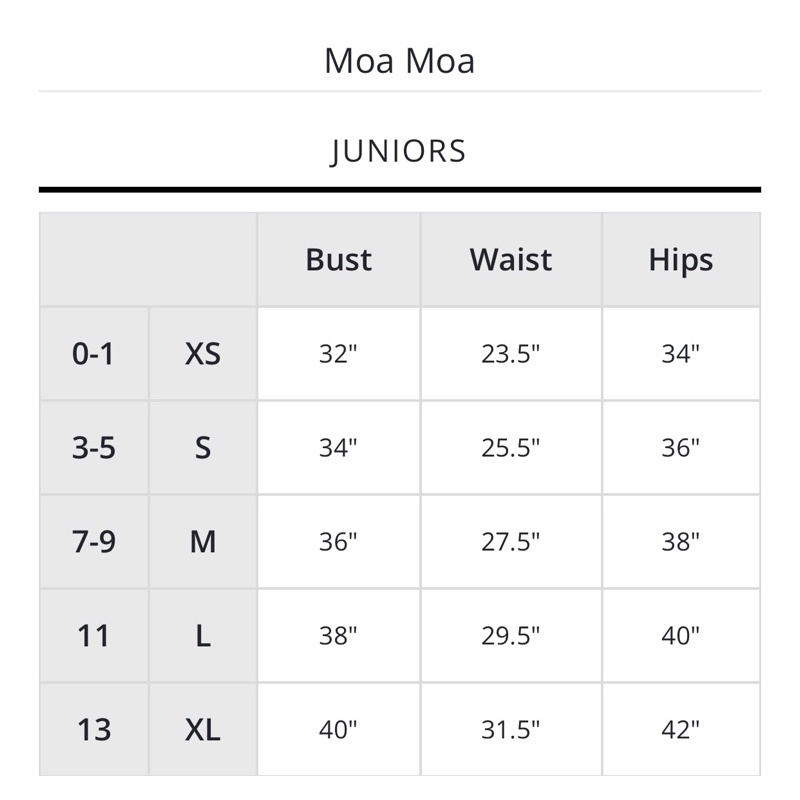Select the JUNIORS section heading
The image size is (800, 800).
(x=398, y=151)
